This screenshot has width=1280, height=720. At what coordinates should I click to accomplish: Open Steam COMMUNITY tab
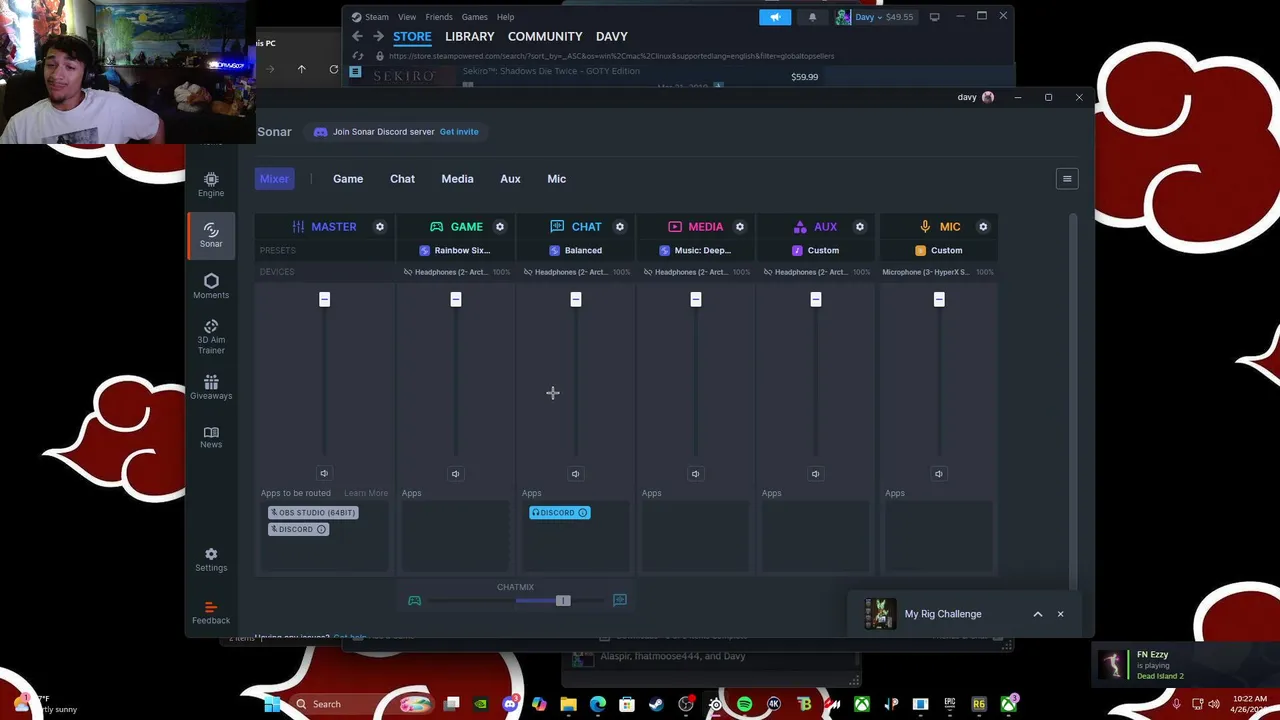545,36
